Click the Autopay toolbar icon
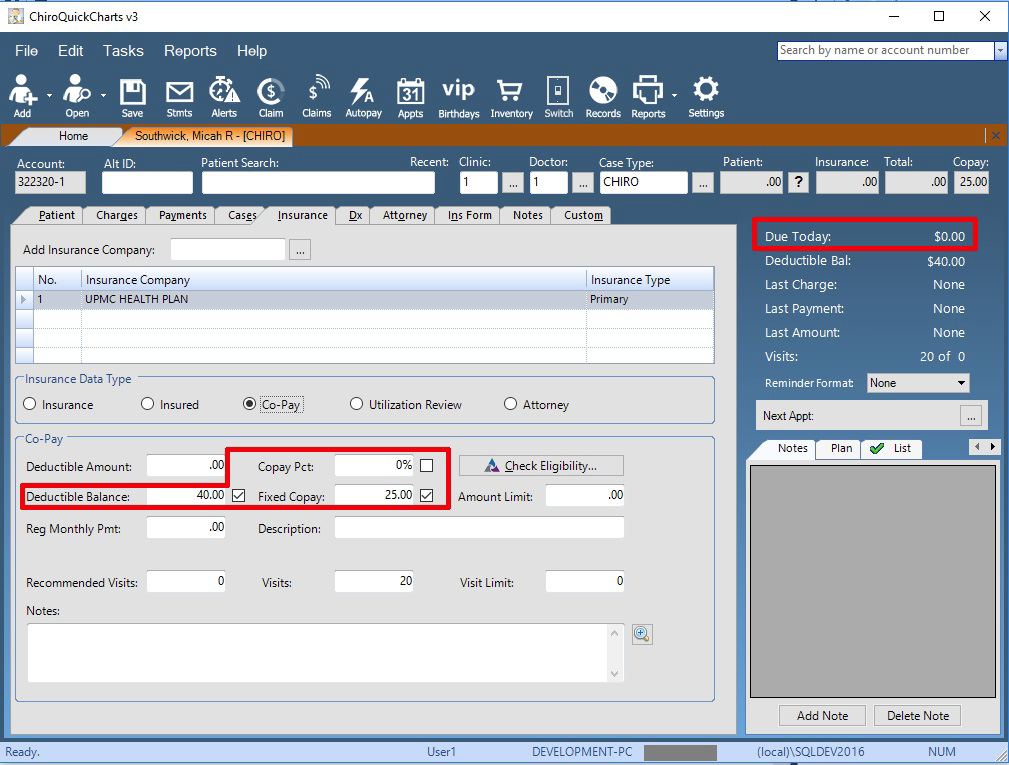 pyautogui.click(x=363, y=97)
